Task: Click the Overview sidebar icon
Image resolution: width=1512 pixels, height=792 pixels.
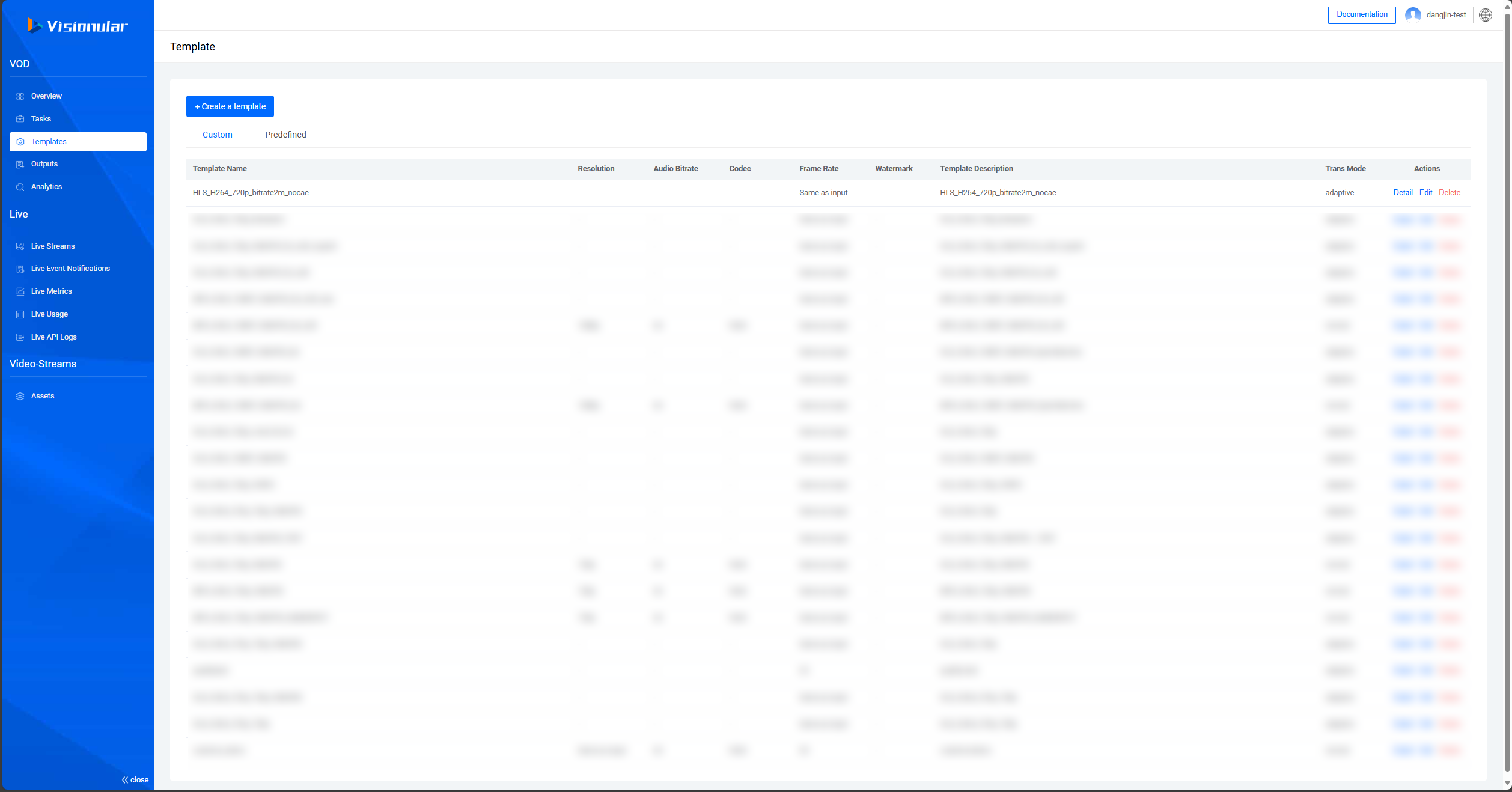Action: click(21, 96)
